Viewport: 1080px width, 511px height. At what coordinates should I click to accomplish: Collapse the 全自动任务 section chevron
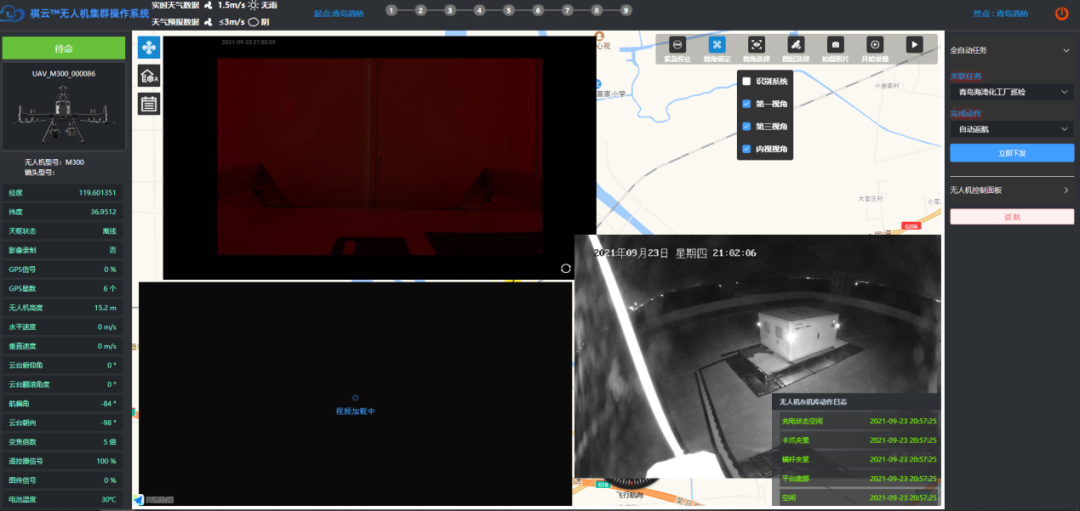coord(1066,50)
